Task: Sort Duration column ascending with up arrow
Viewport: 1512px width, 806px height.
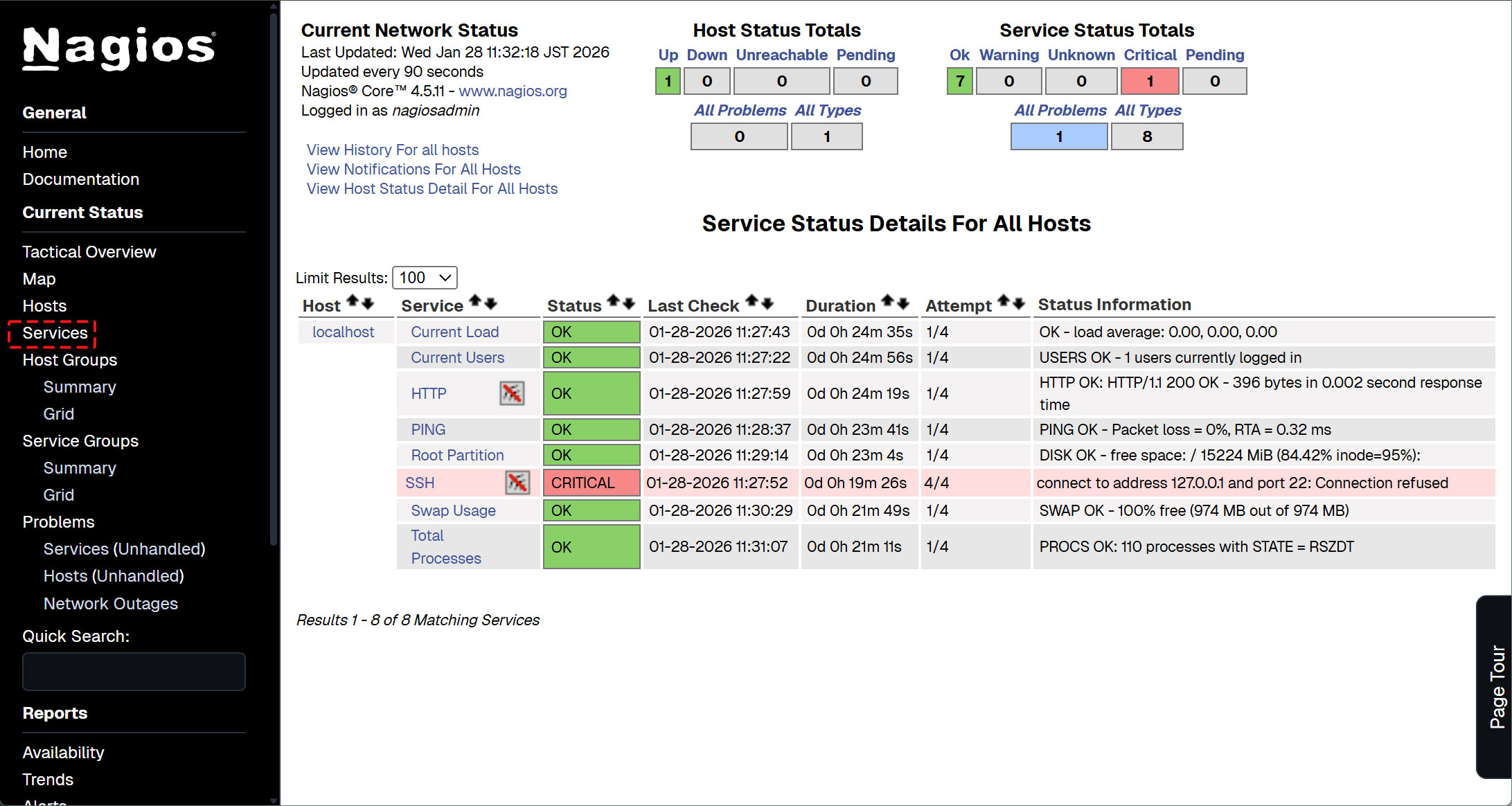Action: pos(887,302)
